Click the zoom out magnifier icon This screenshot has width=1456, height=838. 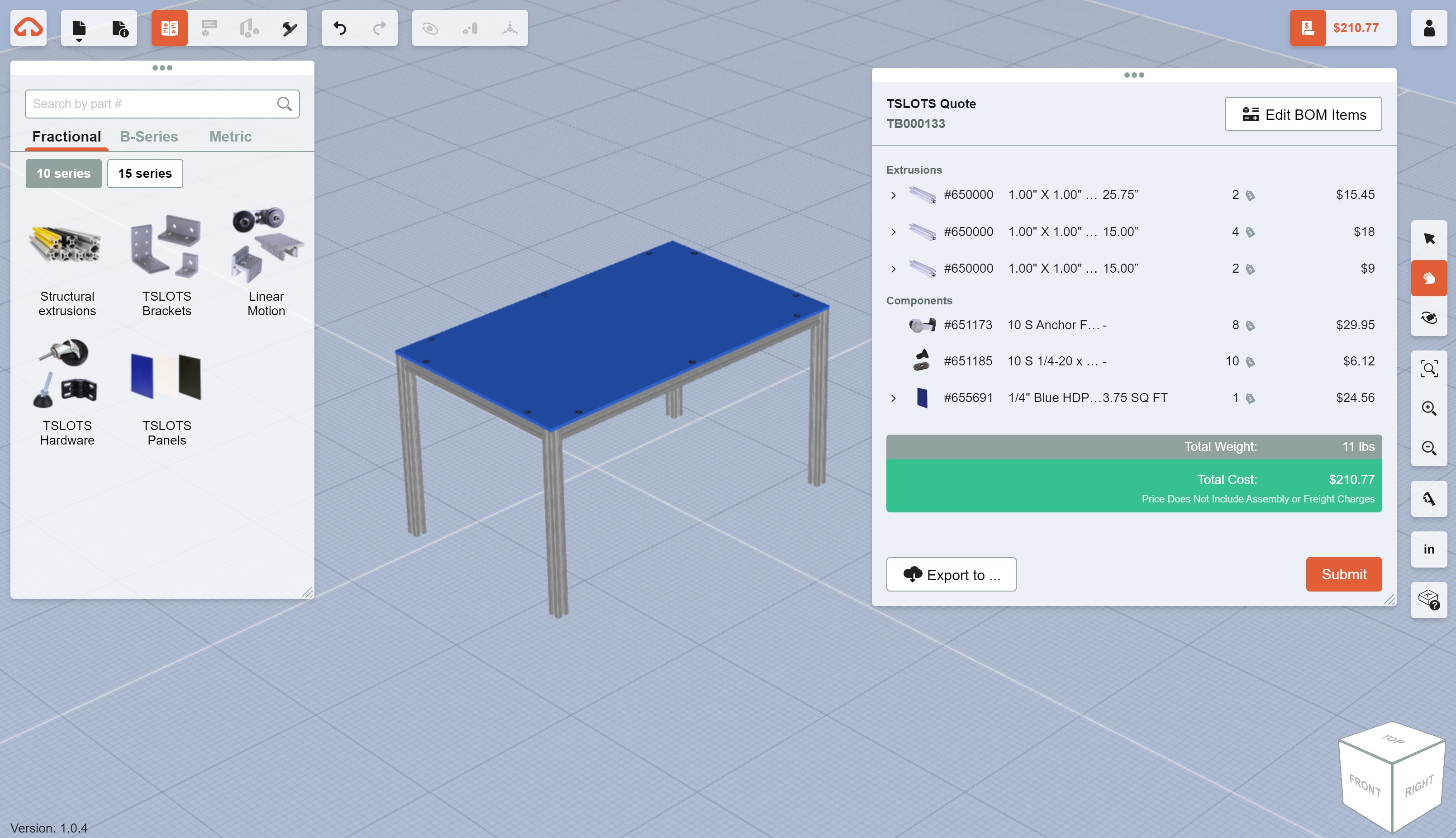click(1428, 448)
